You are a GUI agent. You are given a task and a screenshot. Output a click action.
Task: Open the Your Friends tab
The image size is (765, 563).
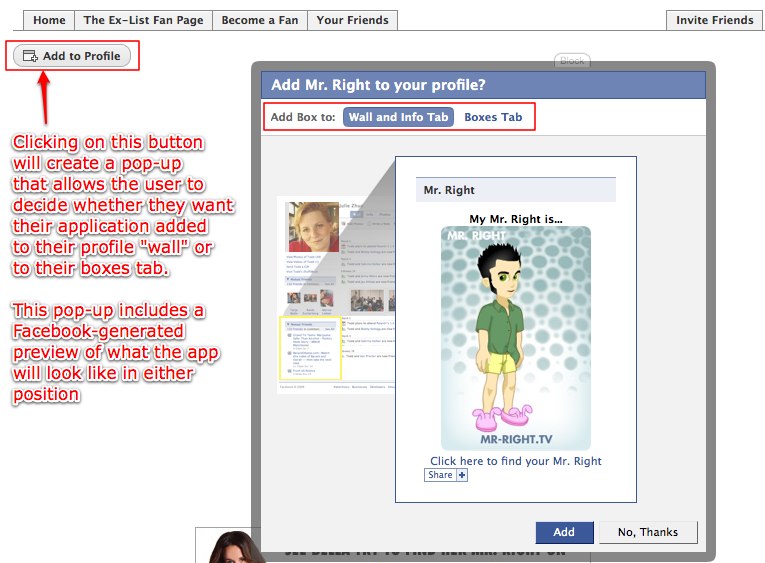coord(352,20)
